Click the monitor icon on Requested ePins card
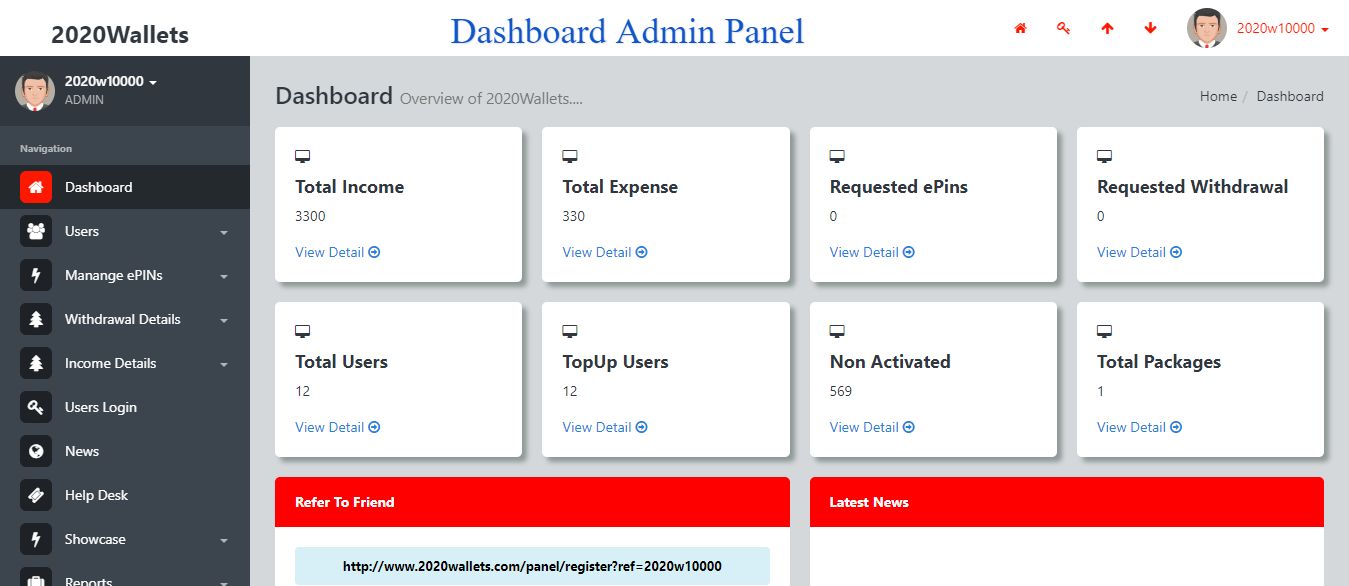The height and width of the screenshot is (586, 1349). [838, 156]
